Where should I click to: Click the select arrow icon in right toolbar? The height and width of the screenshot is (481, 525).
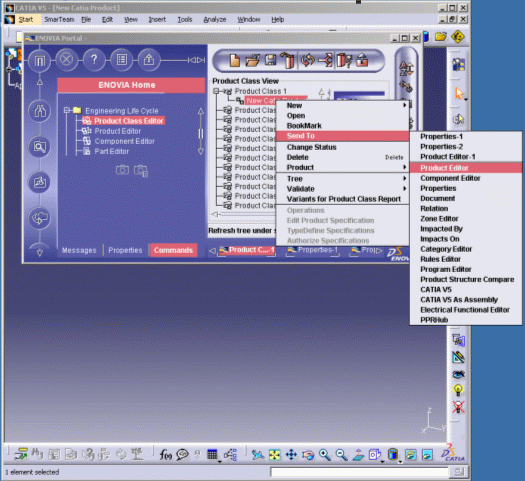pos(458,93)
